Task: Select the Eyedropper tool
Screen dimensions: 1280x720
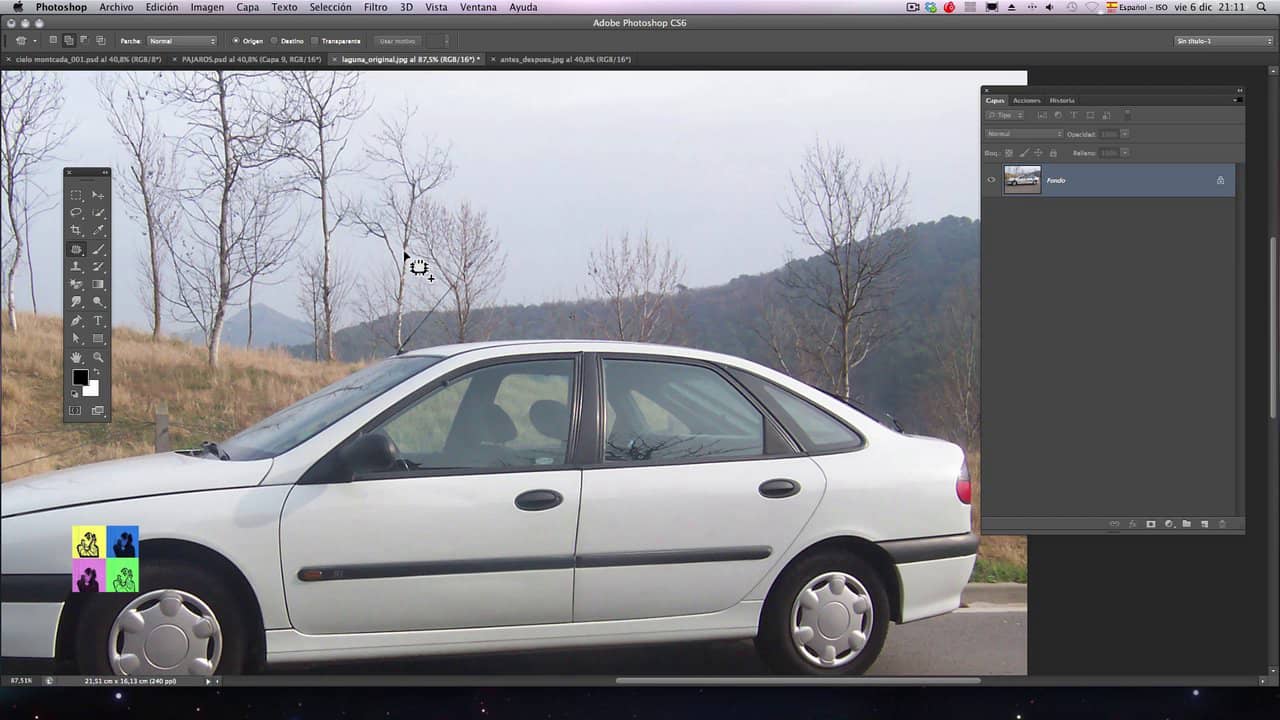Action: coord(98,231)
